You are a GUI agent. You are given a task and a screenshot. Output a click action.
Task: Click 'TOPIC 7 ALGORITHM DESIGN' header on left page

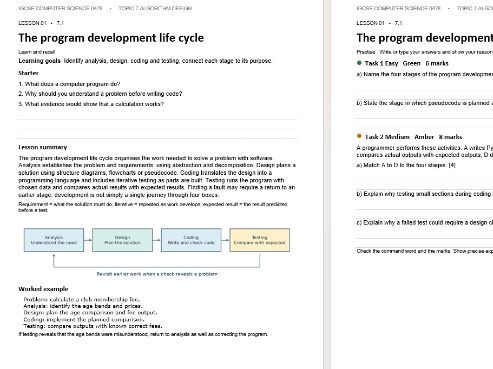(155, 8)
